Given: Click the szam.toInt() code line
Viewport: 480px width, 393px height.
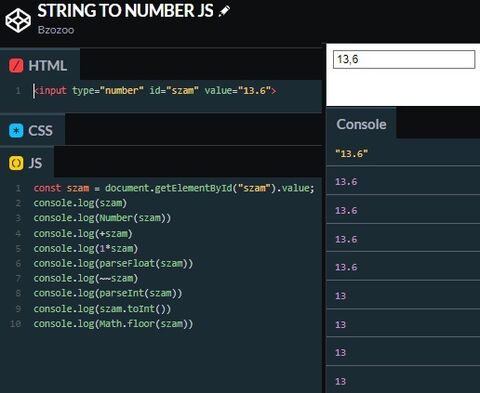Looking at the screenshot, I should [x=102, y=309].
